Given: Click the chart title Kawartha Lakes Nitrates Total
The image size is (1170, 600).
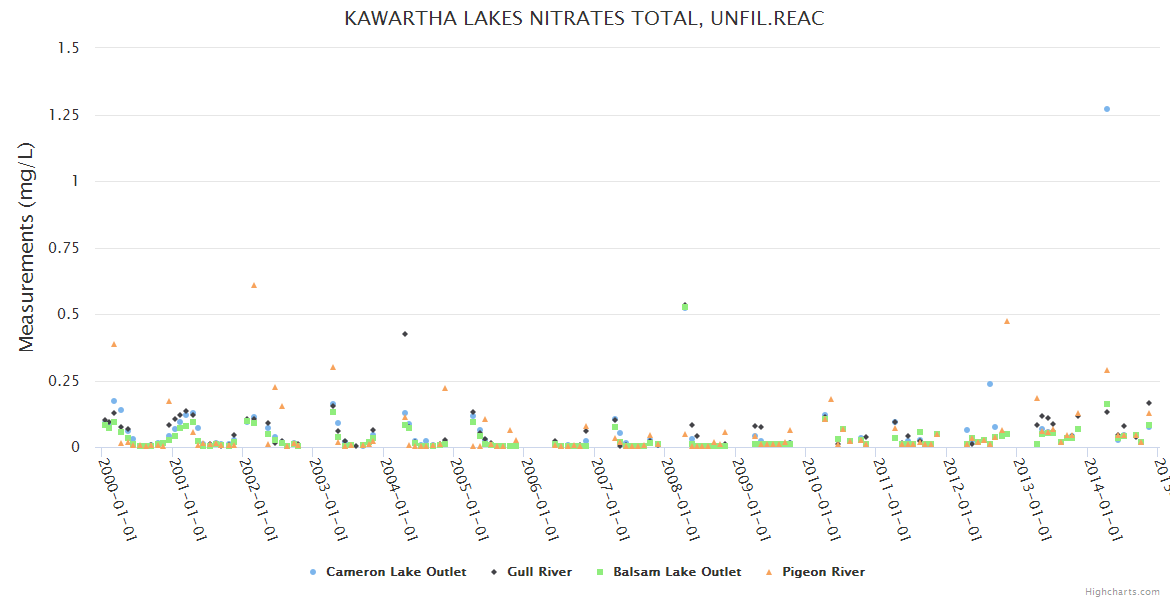Looking at the screenshot, I should point(584,19).
